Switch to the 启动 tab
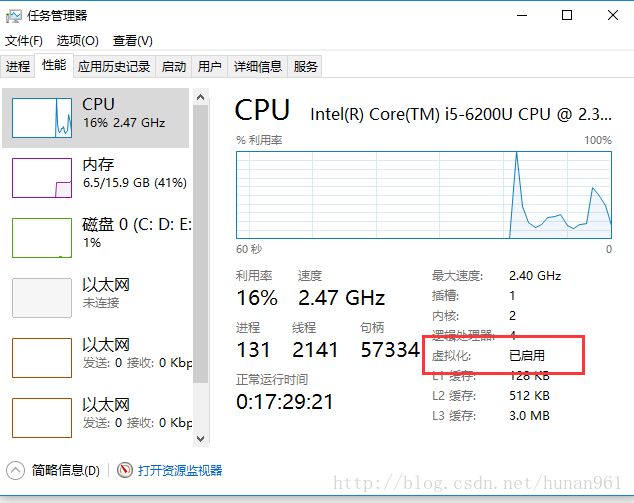 pos(174,67)
